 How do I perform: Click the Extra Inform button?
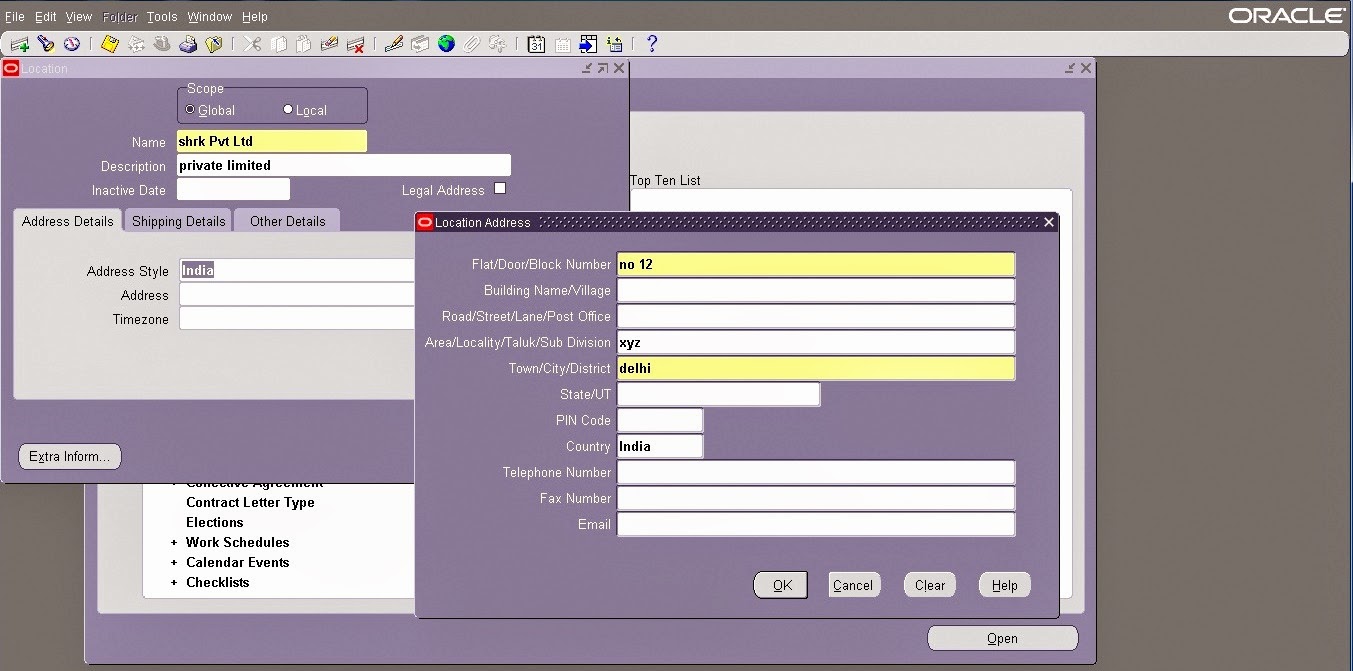(68, 456)
